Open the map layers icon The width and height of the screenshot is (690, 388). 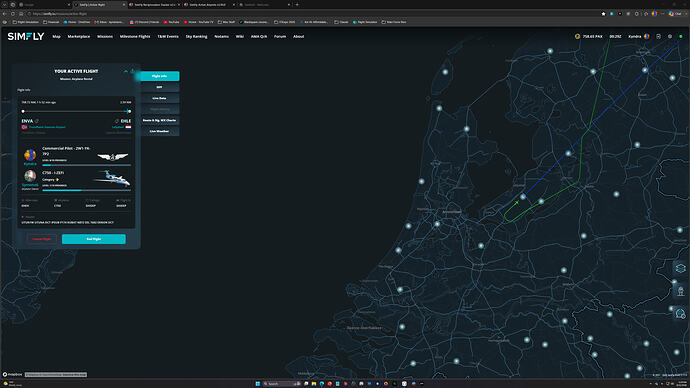click(x=680, y=268)
